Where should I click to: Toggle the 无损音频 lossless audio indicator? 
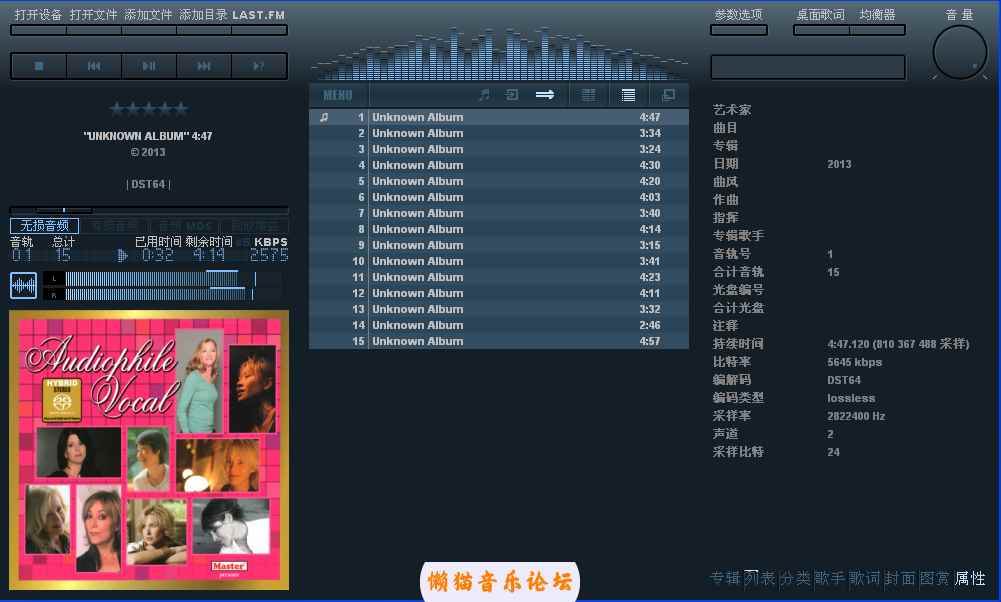click(x=44, y=226)
